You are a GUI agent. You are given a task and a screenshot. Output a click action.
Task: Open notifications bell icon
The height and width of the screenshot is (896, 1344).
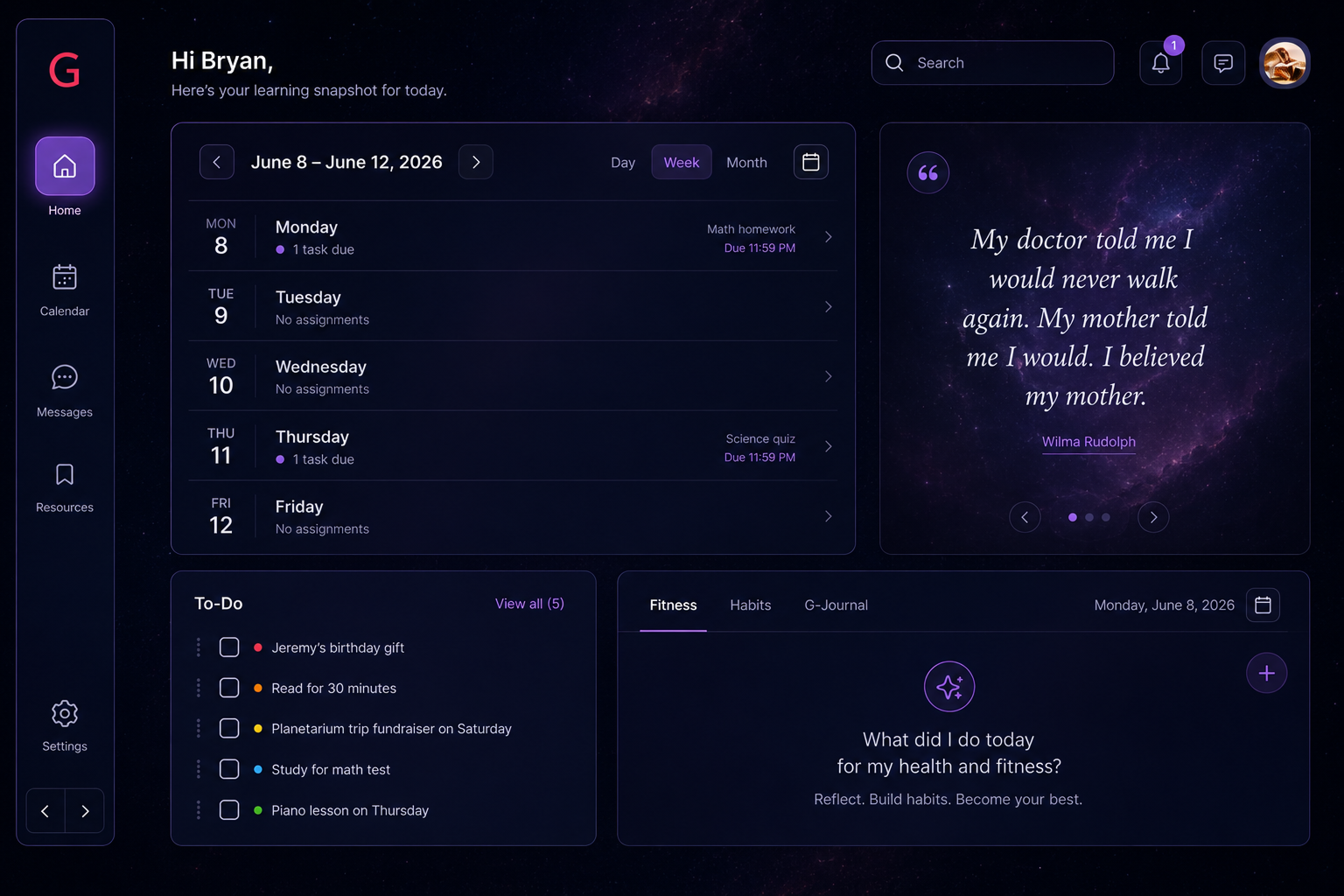point(1161,63)
